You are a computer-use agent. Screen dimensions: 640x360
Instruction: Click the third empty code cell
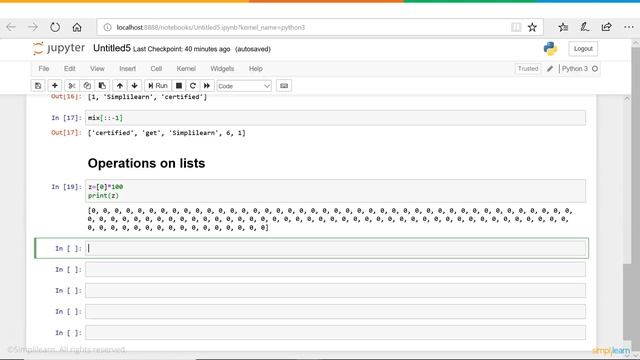click(x=336, y=291)
